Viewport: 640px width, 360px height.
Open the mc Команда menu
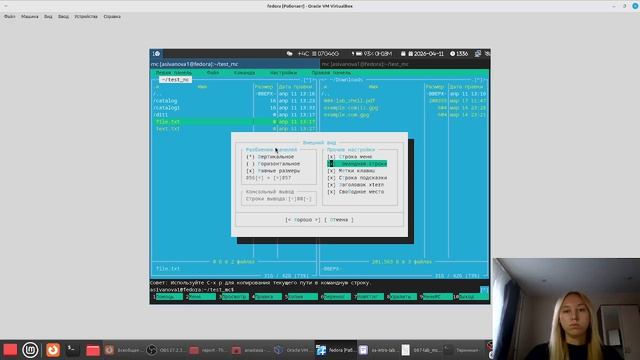(x=244, y=73)
